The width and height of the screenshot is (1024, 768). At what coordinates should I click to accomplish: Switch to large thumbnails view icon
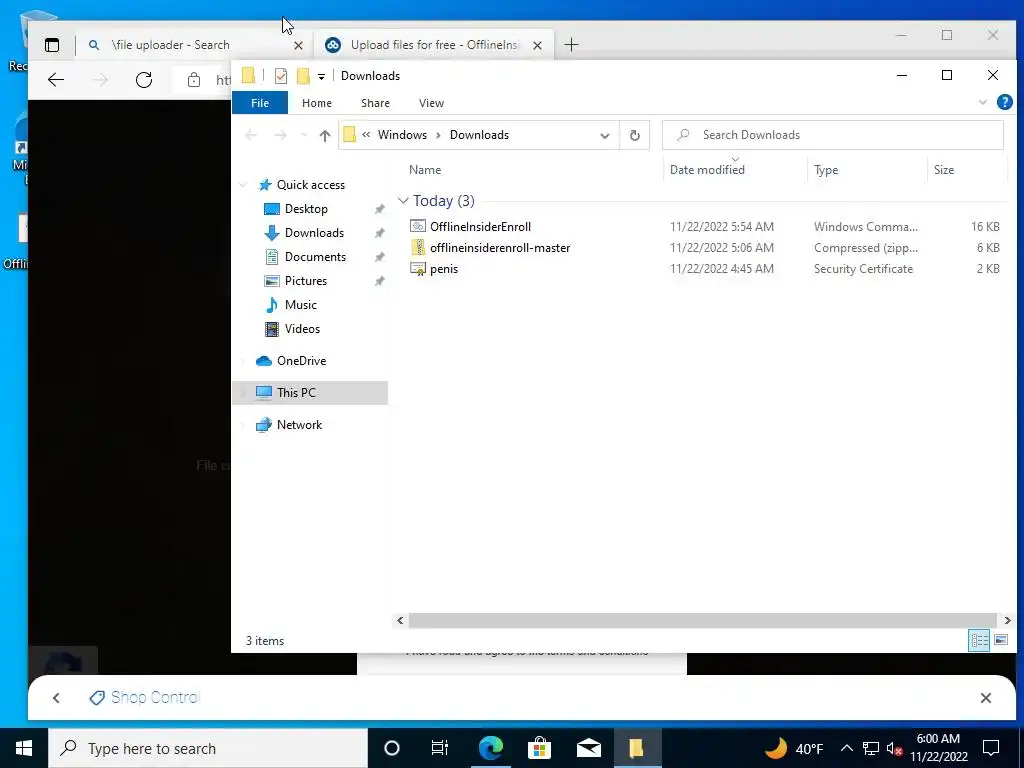coord(1000,641)
